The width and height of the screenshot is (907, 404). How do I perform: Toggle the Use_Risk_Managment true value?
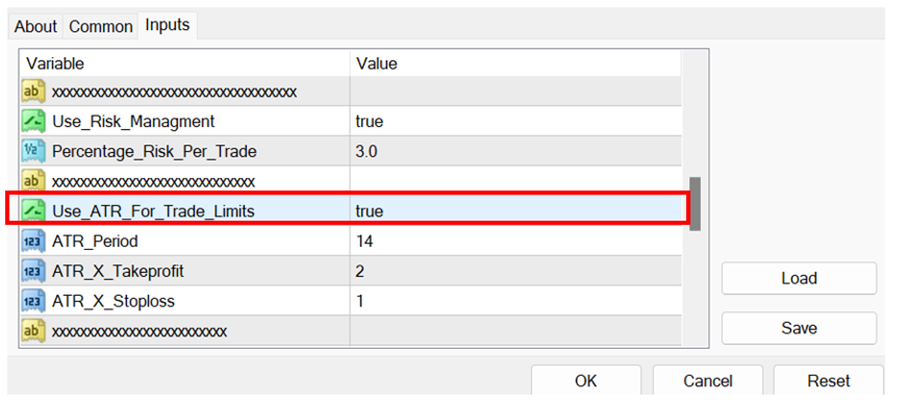(369, 122)
